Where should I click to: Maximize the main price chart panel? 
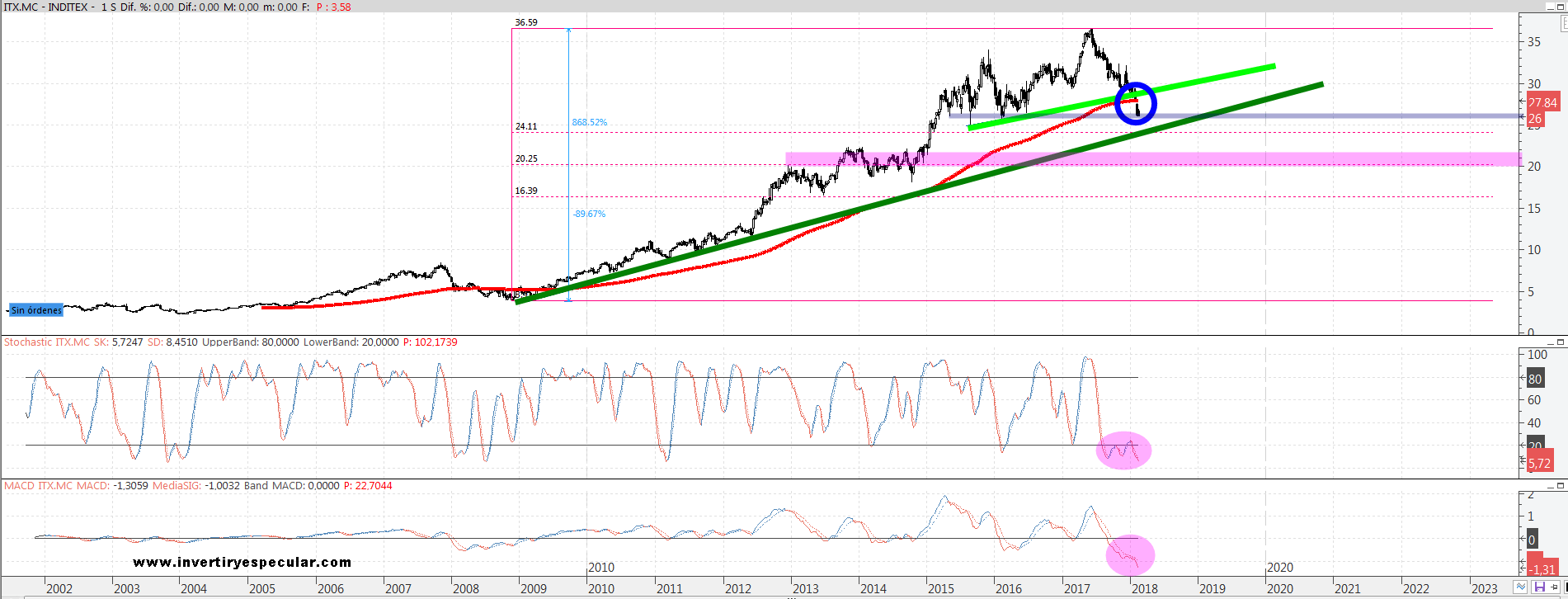pos(1561,7)
